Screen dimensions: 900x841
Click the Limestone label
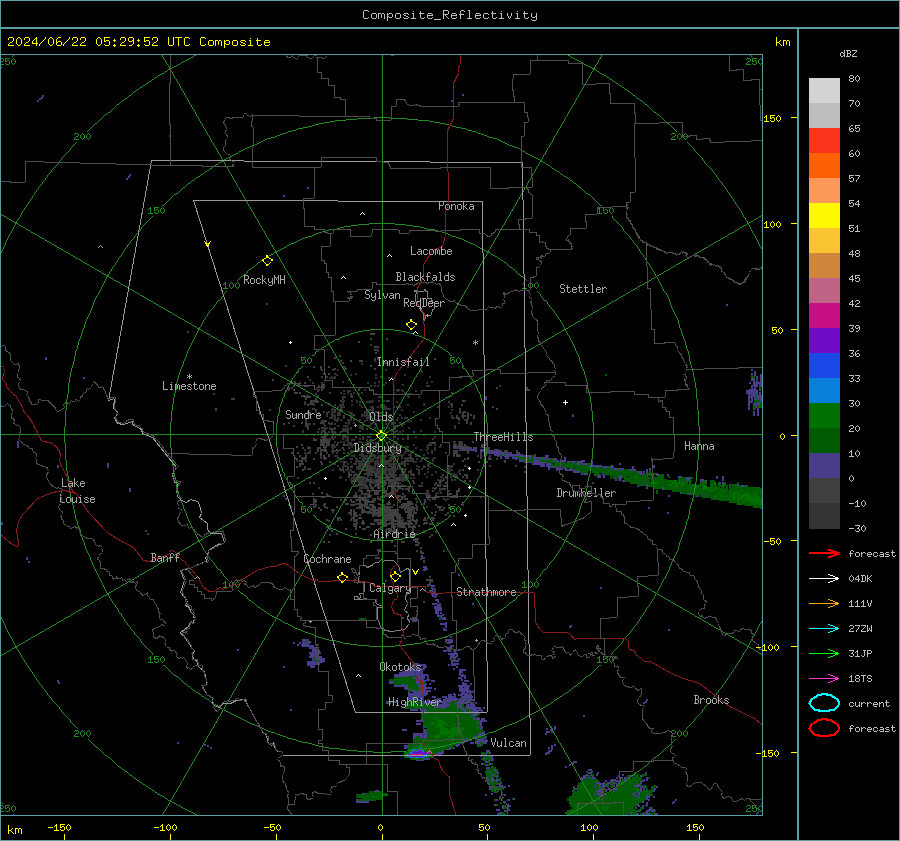click(x=189, y=386)
